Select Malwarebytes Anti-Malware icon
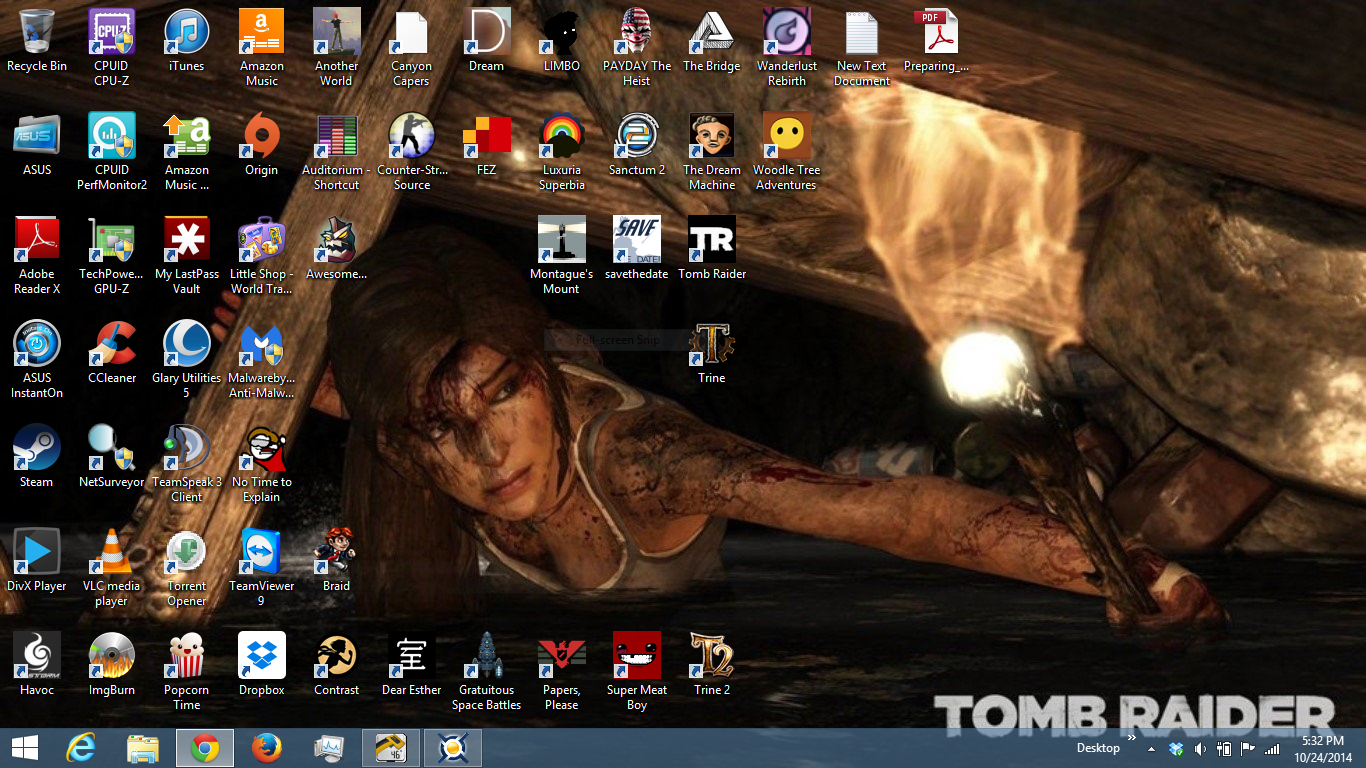 tap(262, 344)
